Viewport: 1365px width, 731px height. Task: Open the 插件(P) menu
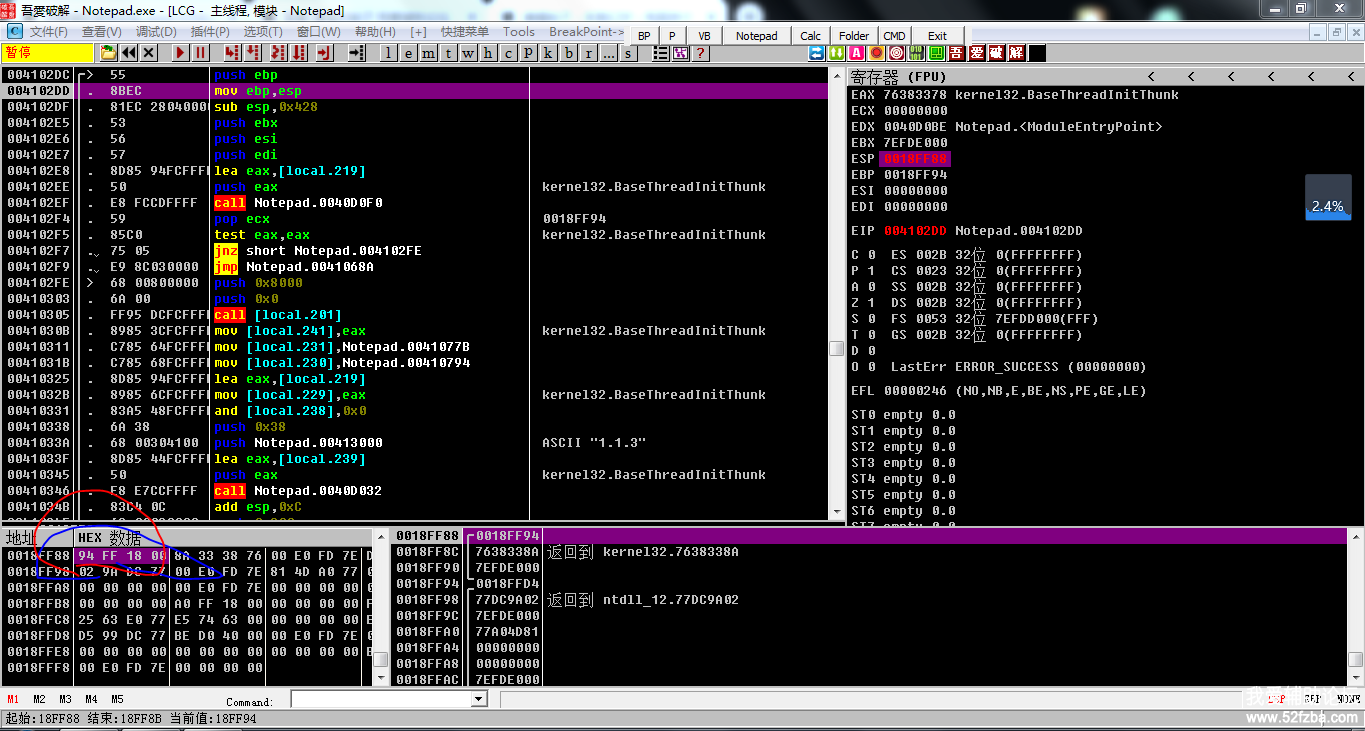[x=209, y=31]
